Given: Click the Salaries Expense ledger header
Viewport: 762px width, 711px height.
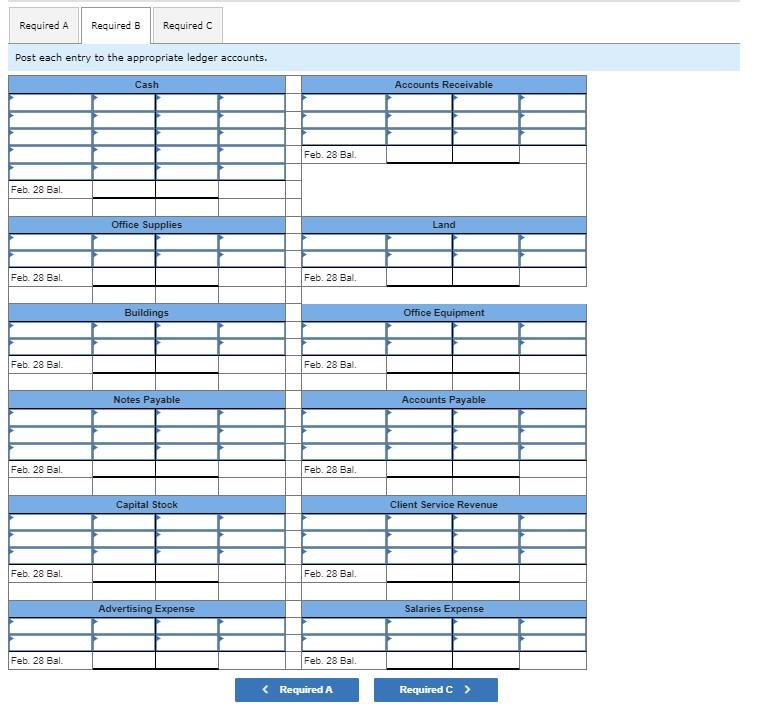Looking at the screenshot, I should point(444,608).
